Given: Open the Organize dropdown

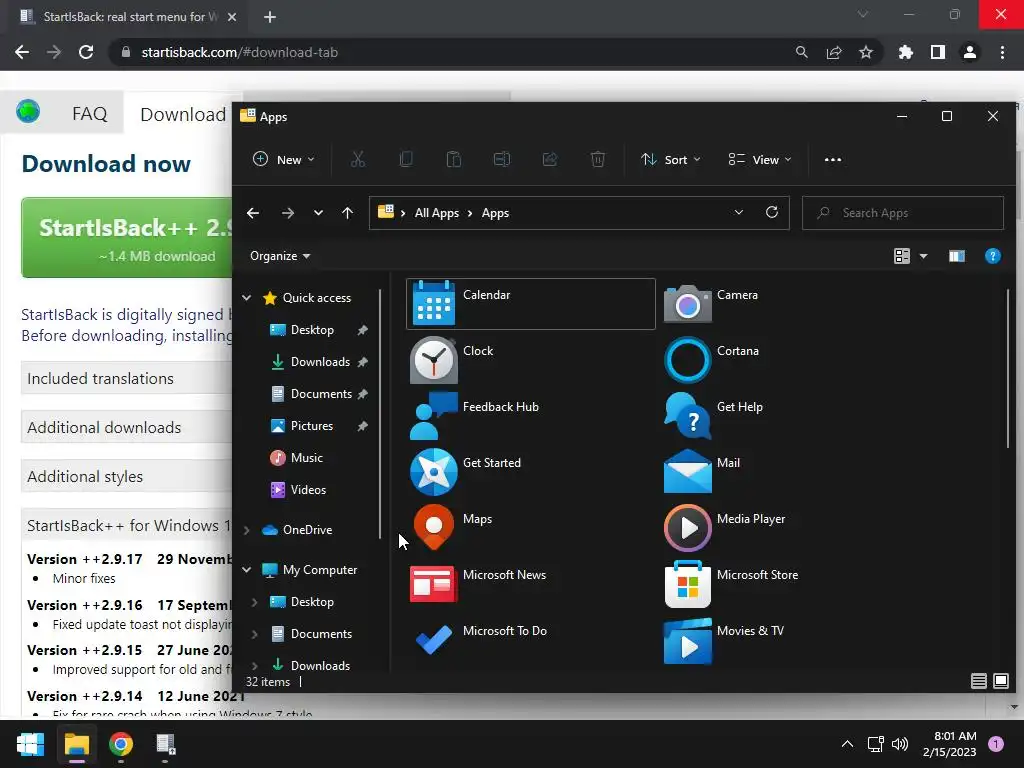Looking at the screenshot, I should click(x=280, y=256).
